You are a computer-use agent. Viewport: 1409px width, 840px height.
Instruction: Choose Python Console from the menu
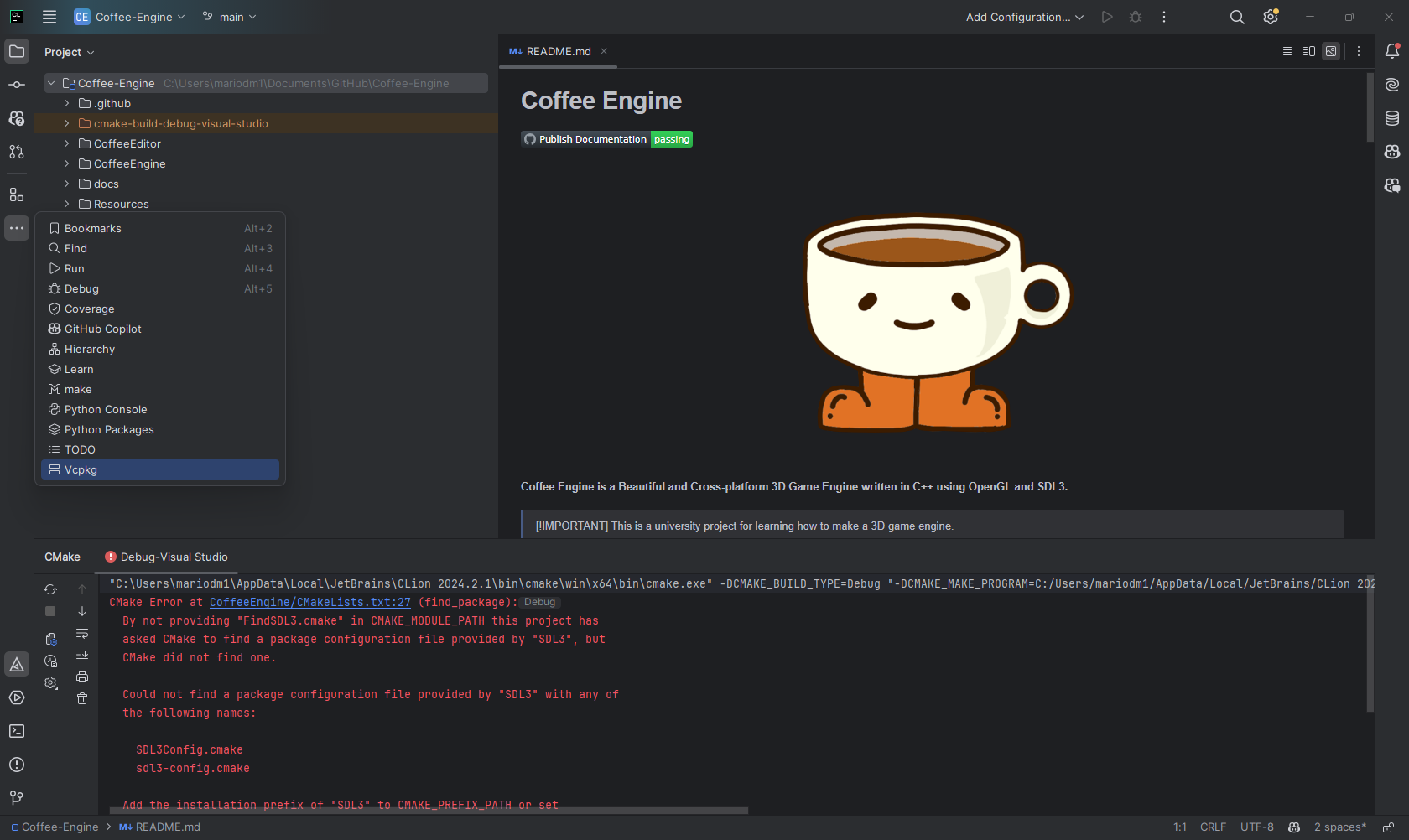160,409
